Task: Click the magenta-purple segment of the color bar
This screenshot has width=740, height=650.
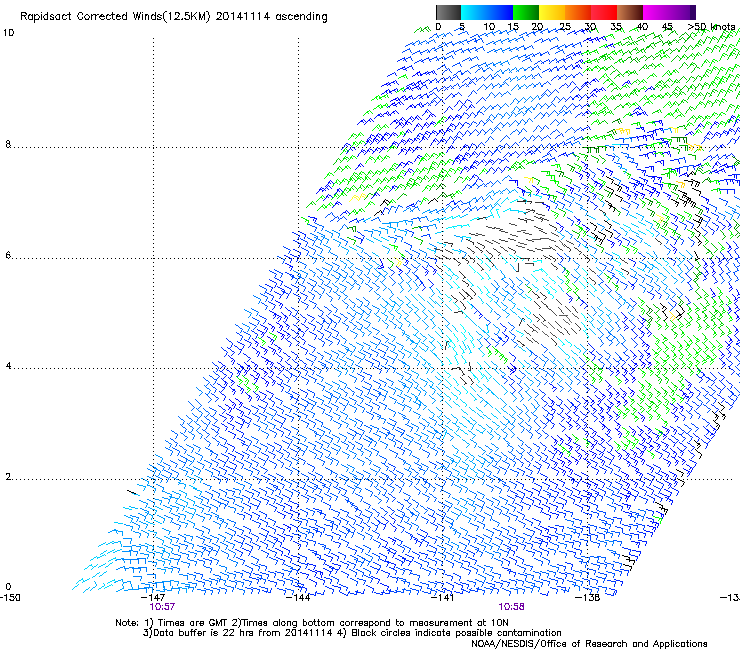Action: 669,12
